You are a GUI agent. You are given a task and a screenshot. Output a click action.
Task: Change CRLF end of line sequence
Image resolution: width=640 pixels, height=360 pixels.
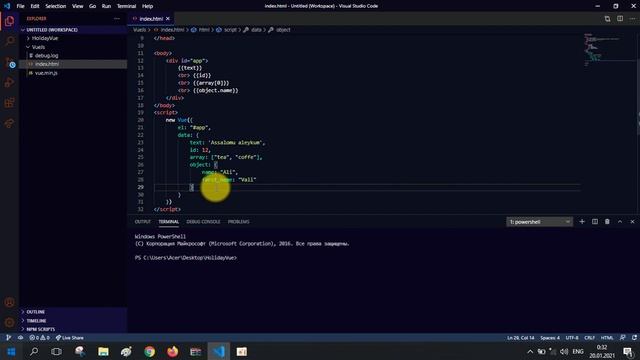(x=589, y=338)
